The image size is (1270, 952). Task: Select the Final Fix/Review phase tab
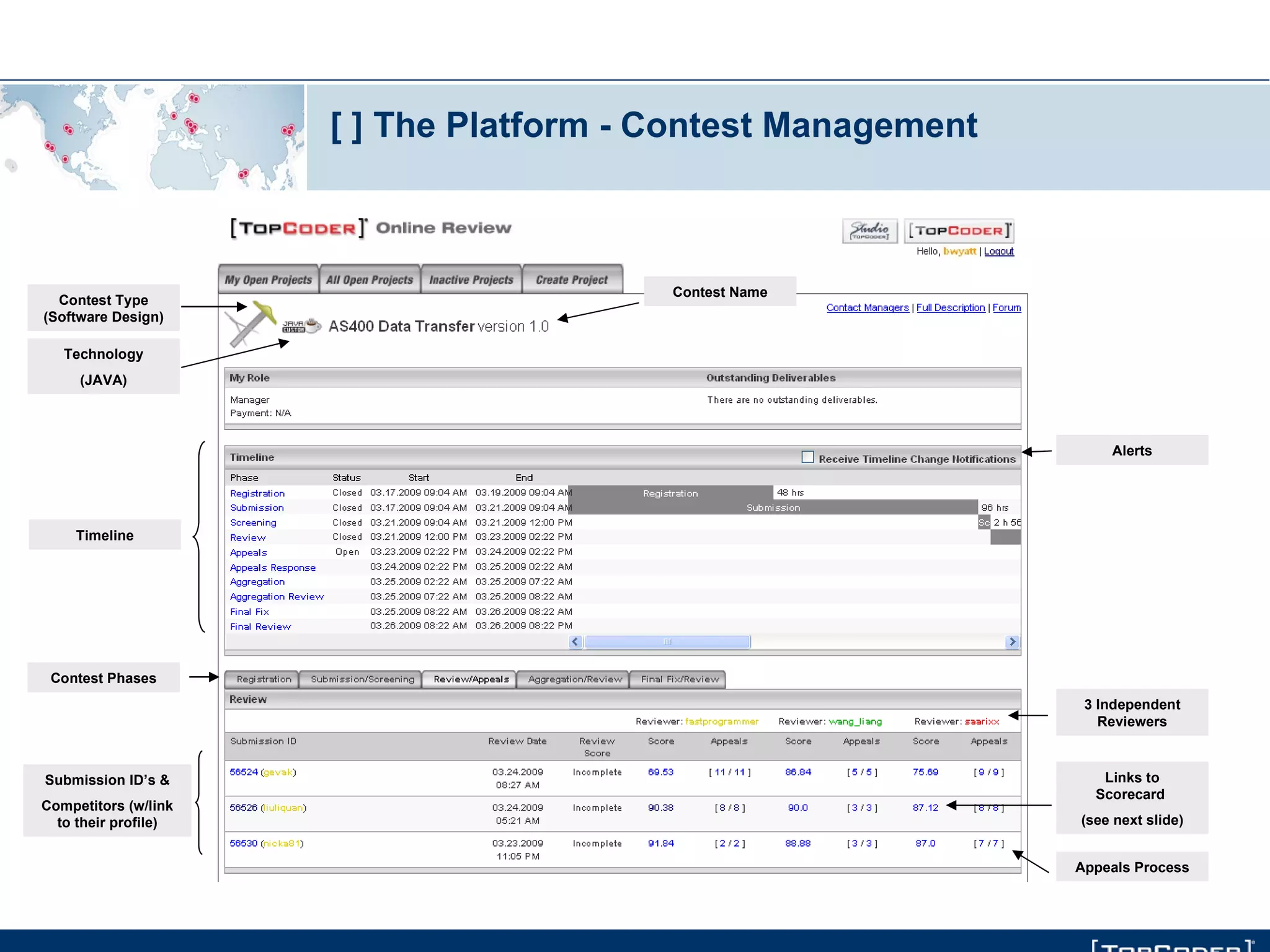(x=680, y=679)
